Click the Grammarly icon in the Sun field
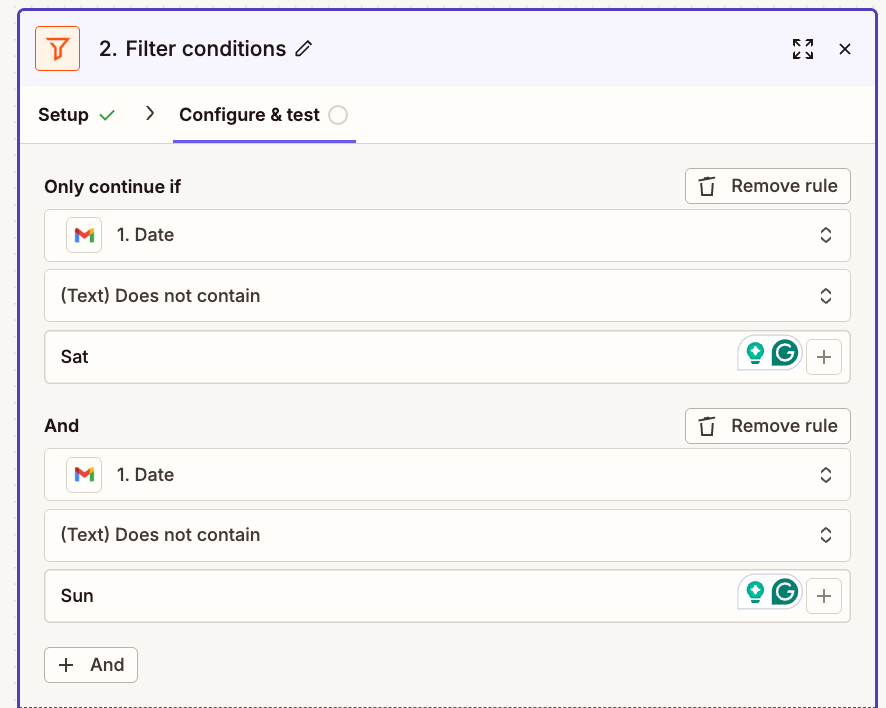 click(786, 592)
